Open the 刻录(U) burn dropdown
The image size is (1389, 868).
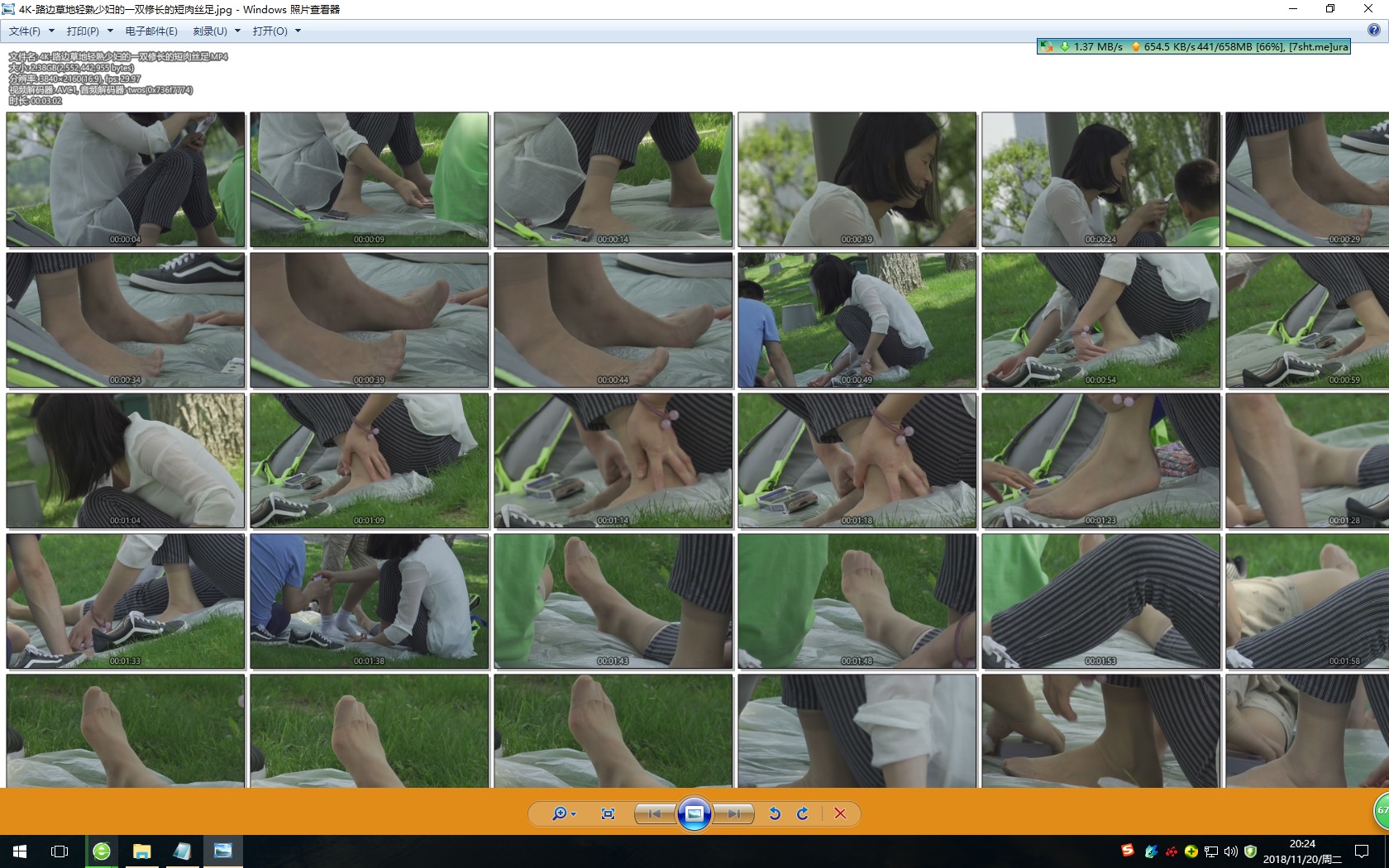pyautogui.click(x=216, y=31)
